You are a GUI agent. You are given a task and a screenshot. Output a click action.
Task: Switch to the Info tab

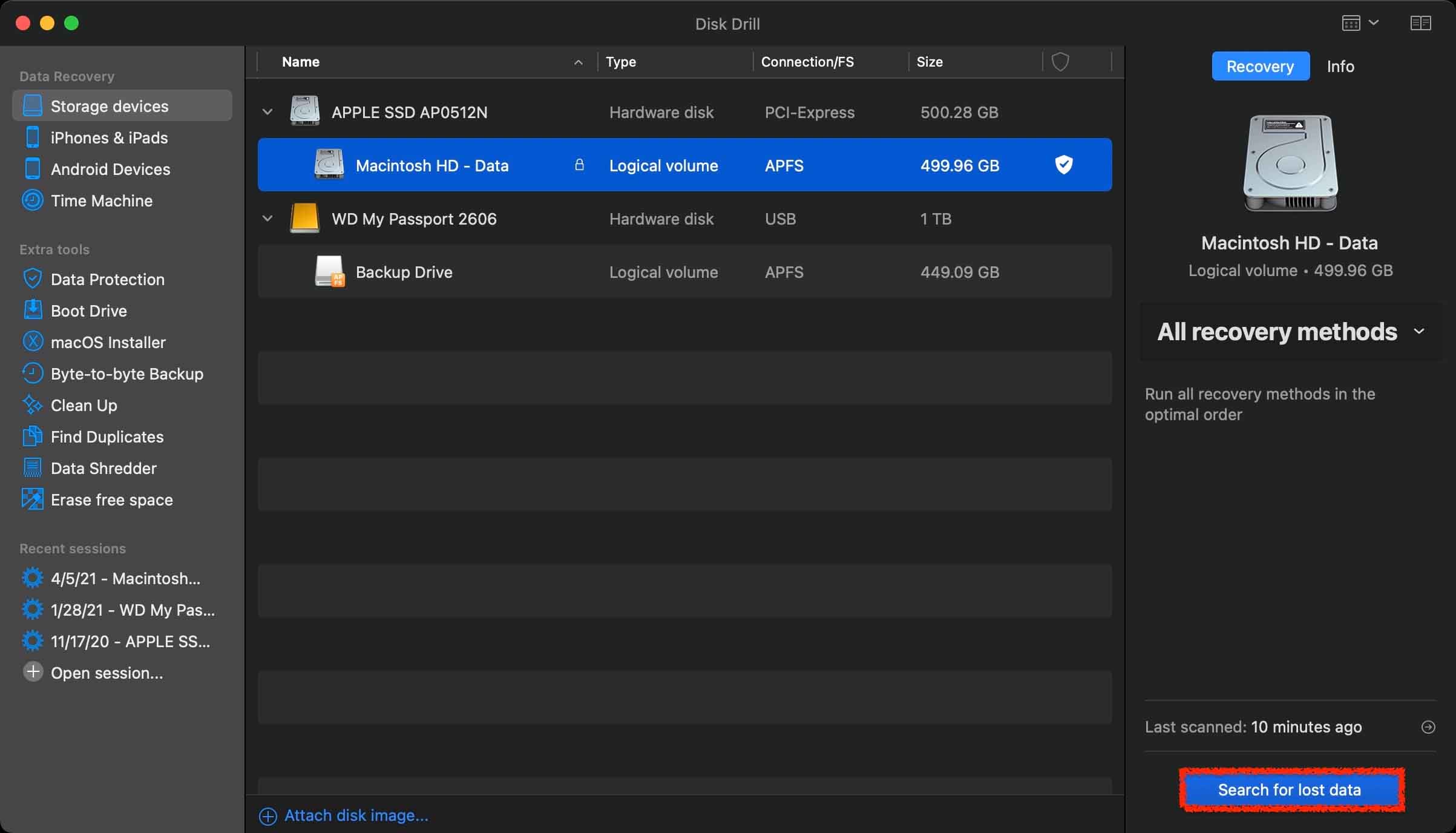tap(1340, 66)
